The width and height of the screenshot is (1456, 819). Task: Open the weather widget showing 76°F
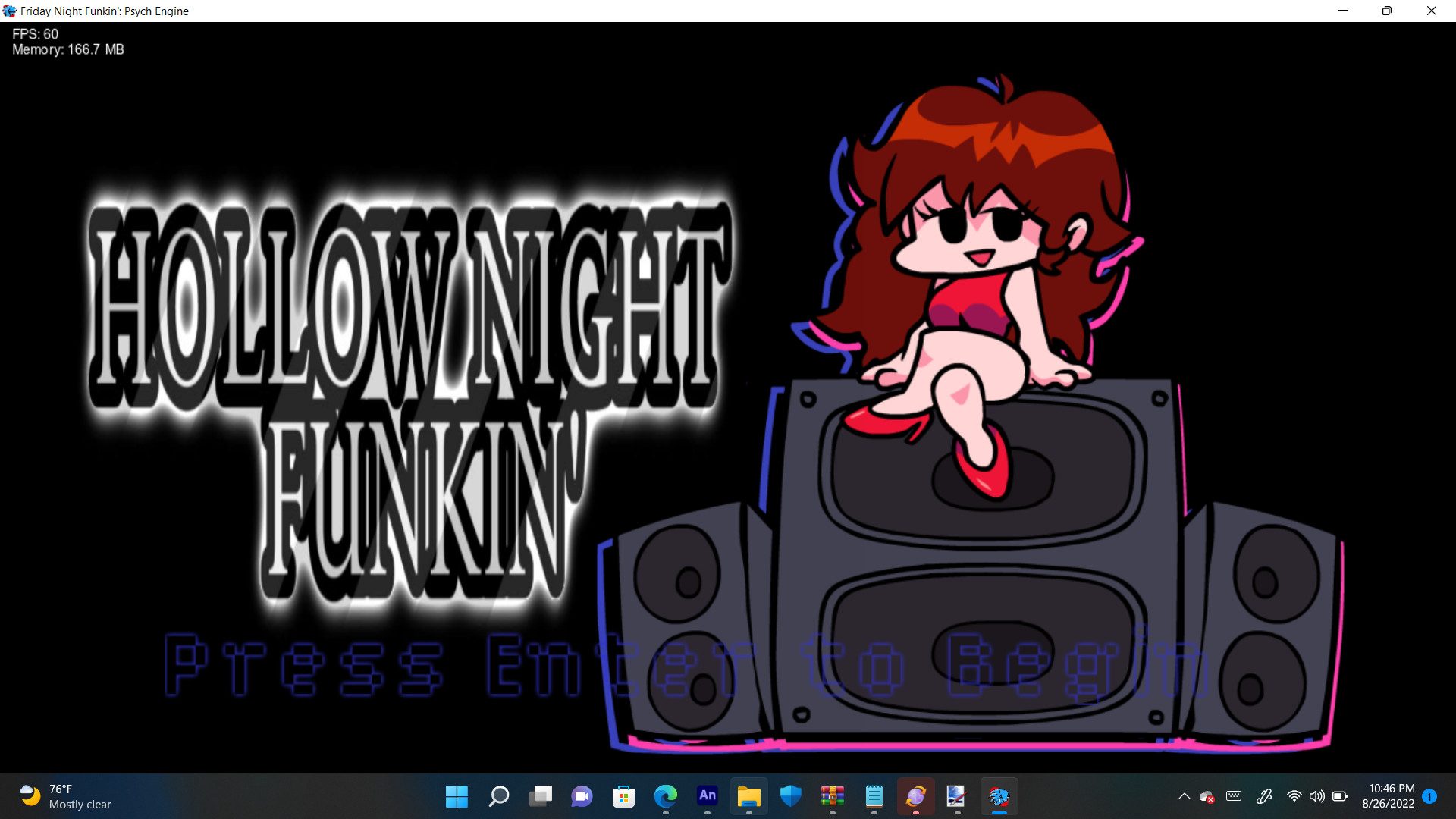click(x=65, y=796)
